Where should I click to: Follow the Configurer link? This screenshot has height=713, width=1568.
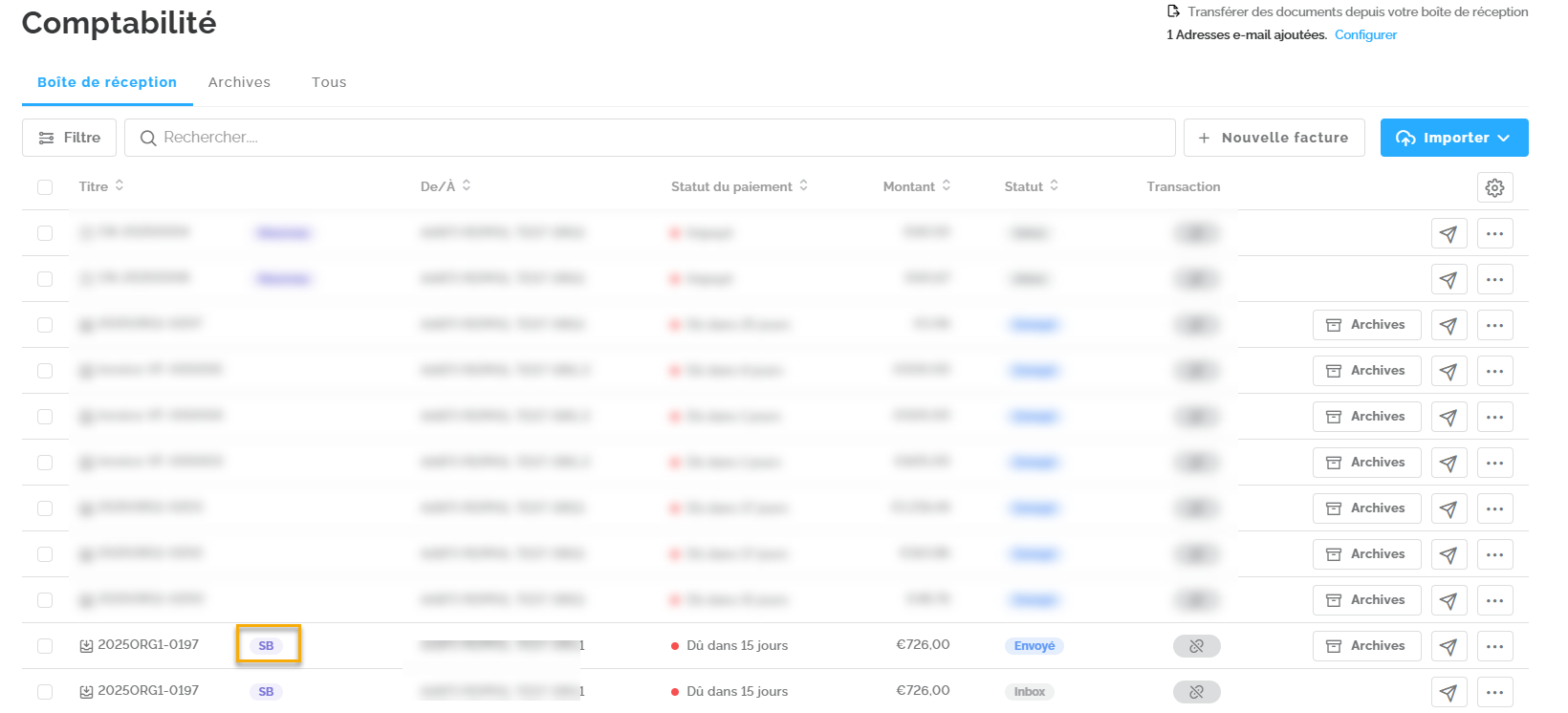click(x=1365, y=35)
